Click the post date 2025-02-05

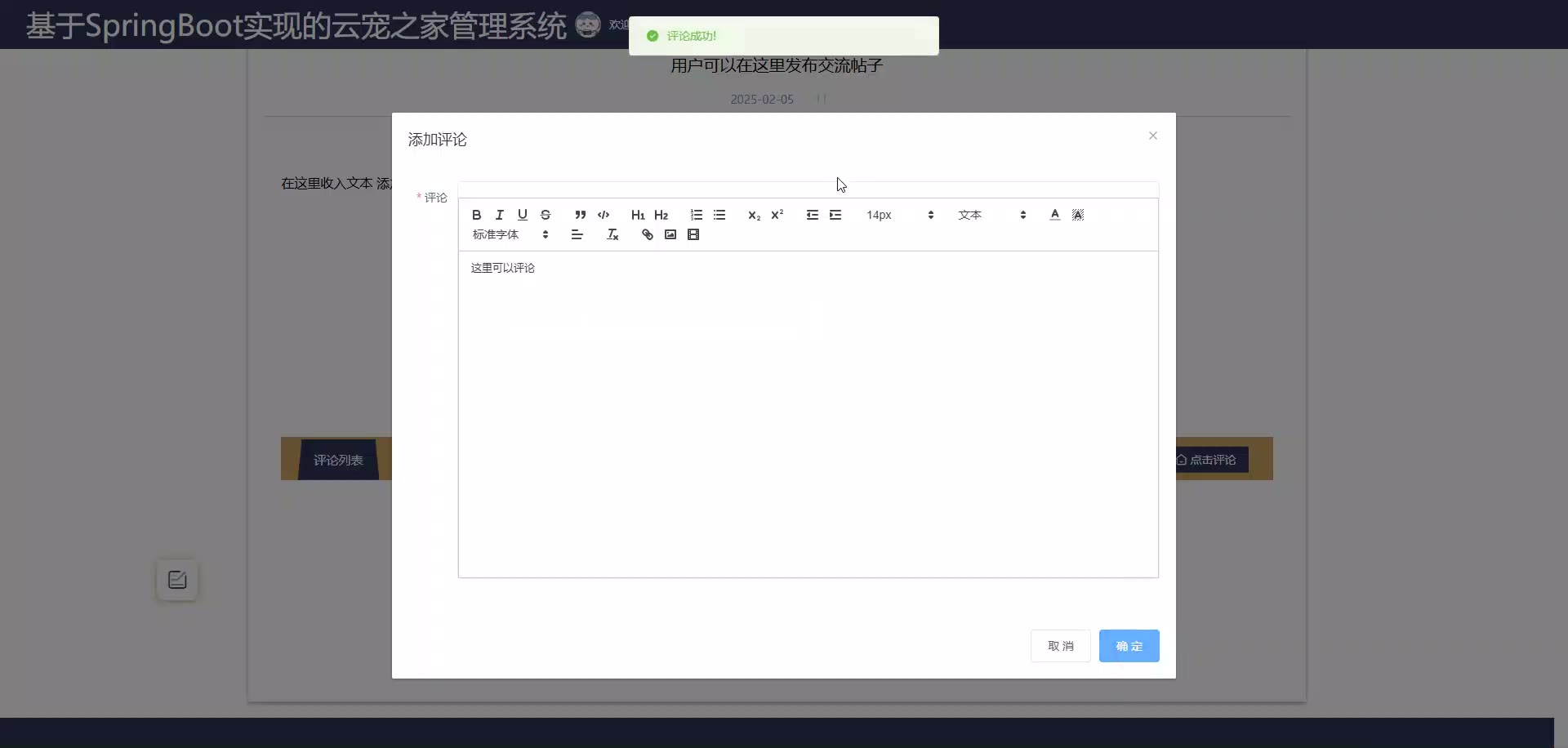coord(762,100)
